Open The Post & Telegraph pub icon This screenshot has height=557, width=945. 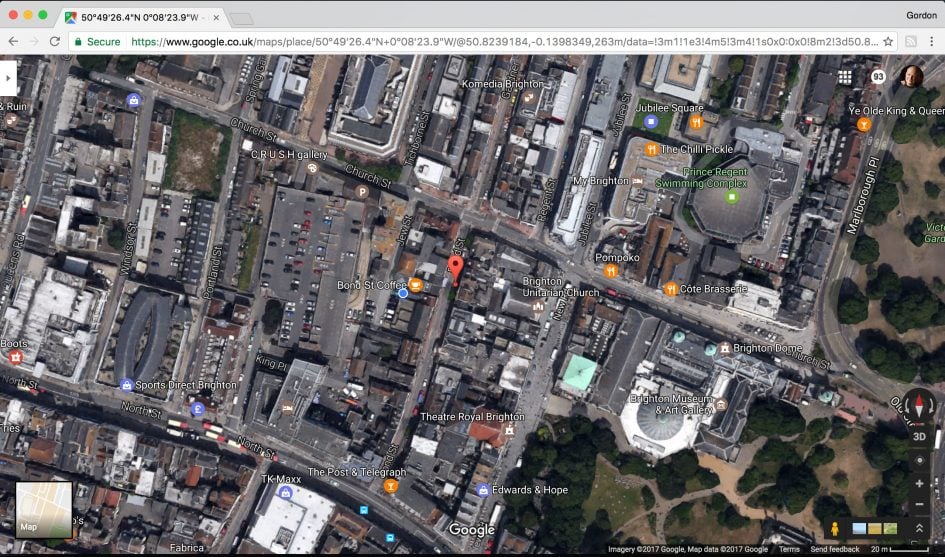391,486
